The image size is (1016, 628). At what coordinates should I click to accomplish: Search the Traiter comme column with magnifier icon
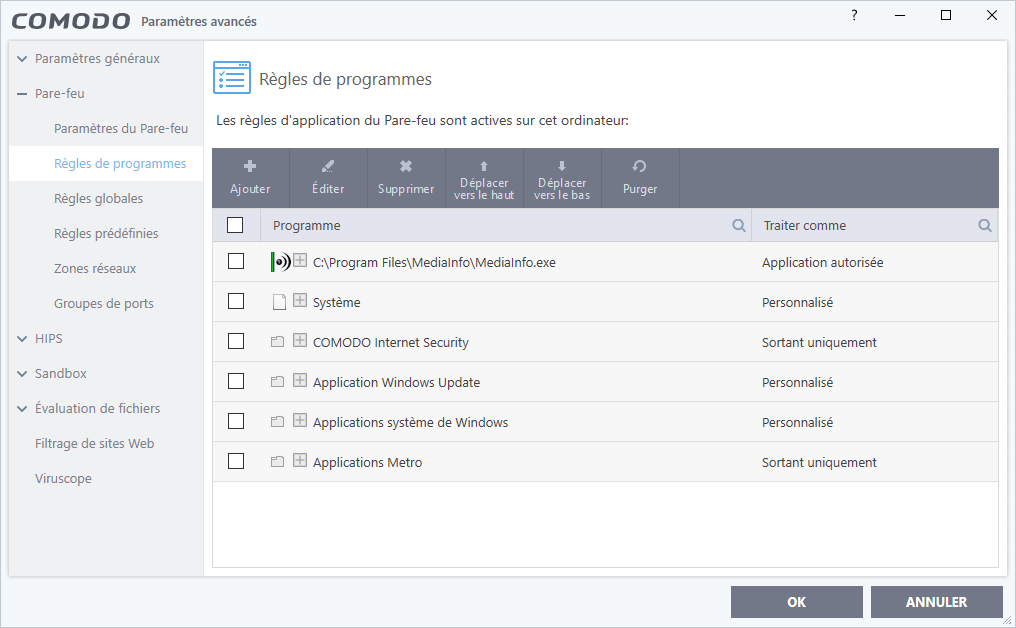point(985,226)
